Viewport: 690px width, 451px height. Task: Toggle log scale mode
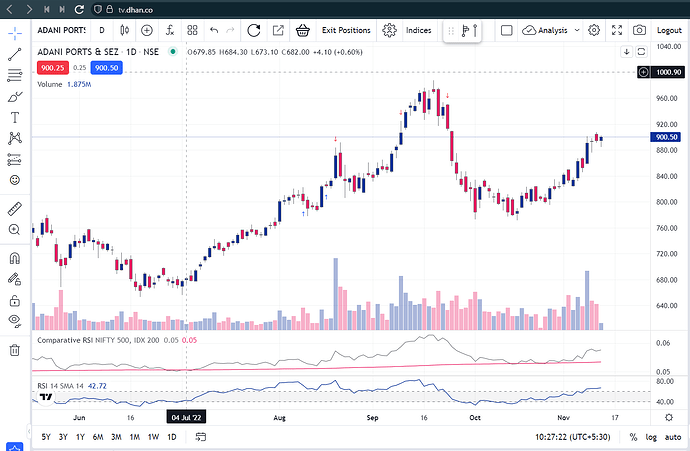pos(651,437)
